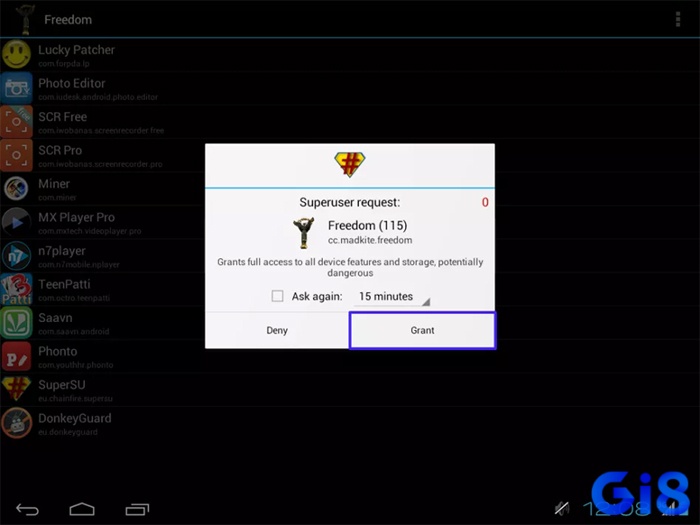Click the 'eu.chainfire.supersu' package name

75,399
